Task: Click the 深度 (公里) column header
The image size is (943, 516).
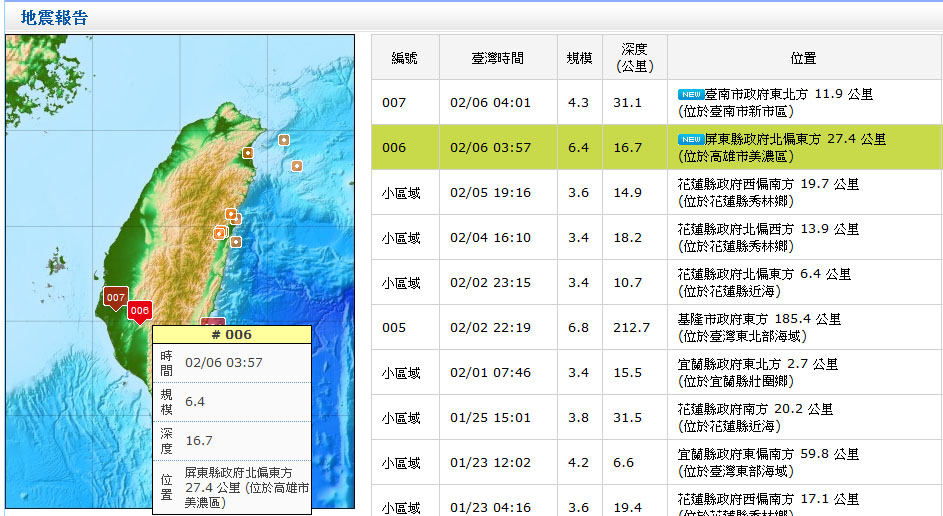Action: point(634,58)
